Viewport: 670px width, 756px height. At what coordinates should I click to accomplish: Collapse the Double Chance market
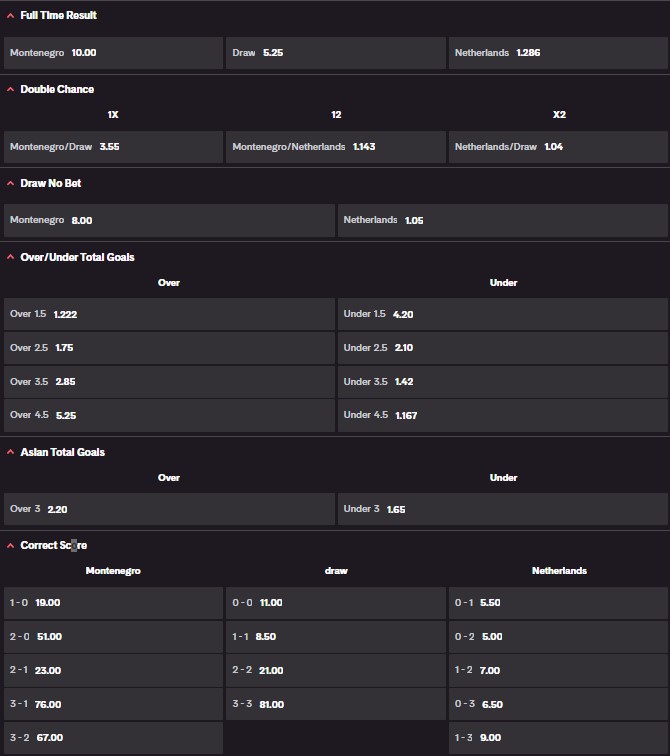pyautogui.click(x=11, y=89)
